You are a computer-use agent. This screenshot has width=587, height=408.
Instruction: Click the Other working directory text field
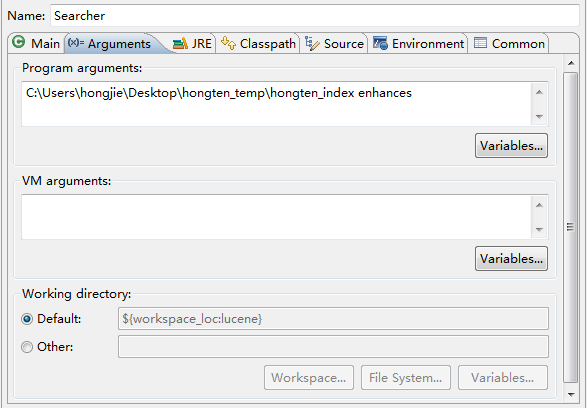pos(334,347)
